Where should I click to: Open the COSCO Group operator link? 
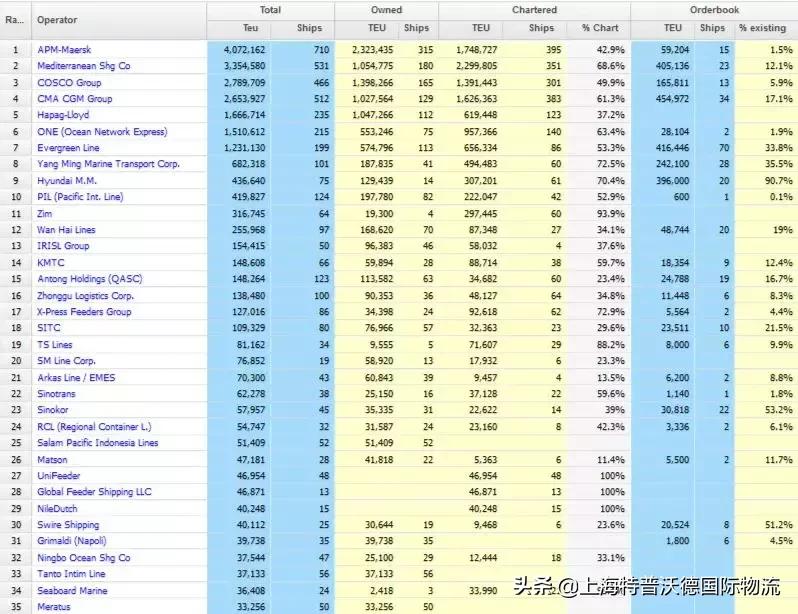pos(69,82)
